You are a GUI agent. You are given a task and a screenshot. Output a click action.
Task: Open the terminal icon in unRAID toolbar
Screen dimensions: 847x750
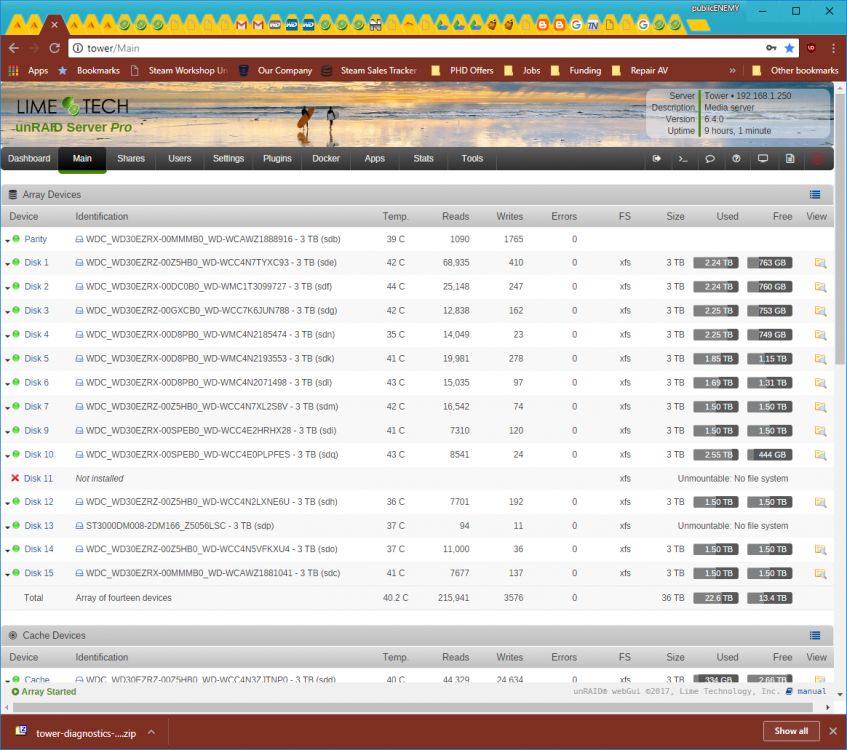(683, 159)
